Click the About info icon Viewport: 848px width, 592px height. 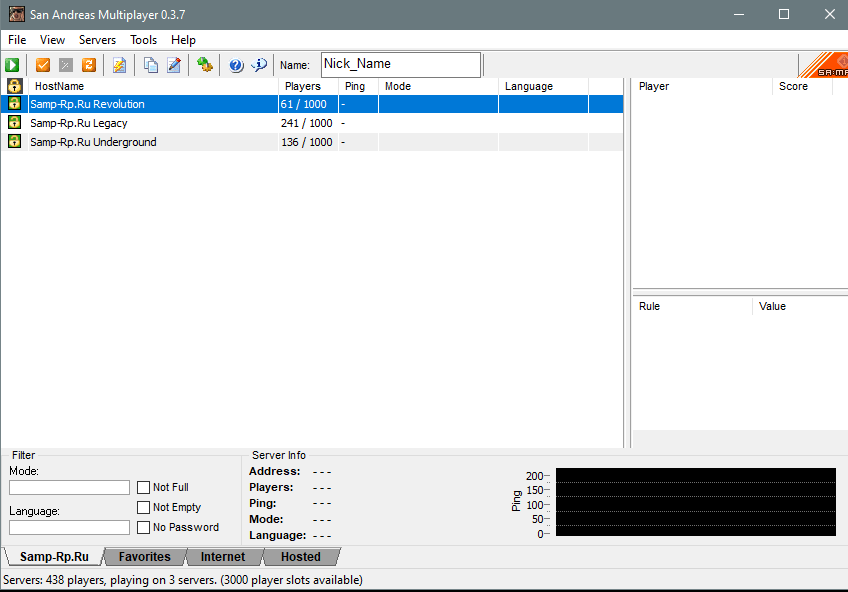(259, 65)
